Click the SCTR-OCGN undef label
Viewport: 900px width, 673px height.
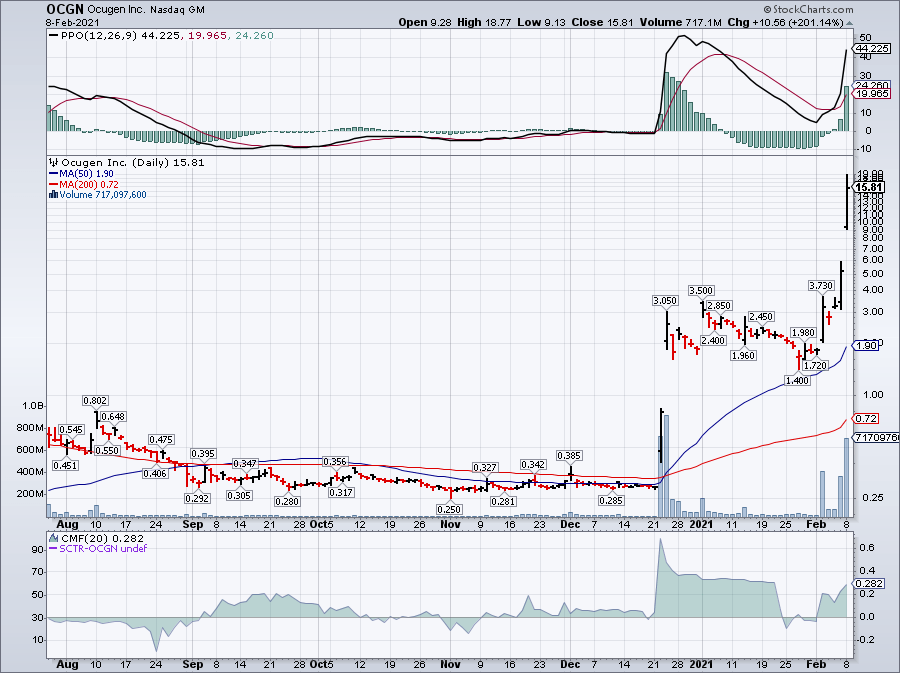(103, 548)
